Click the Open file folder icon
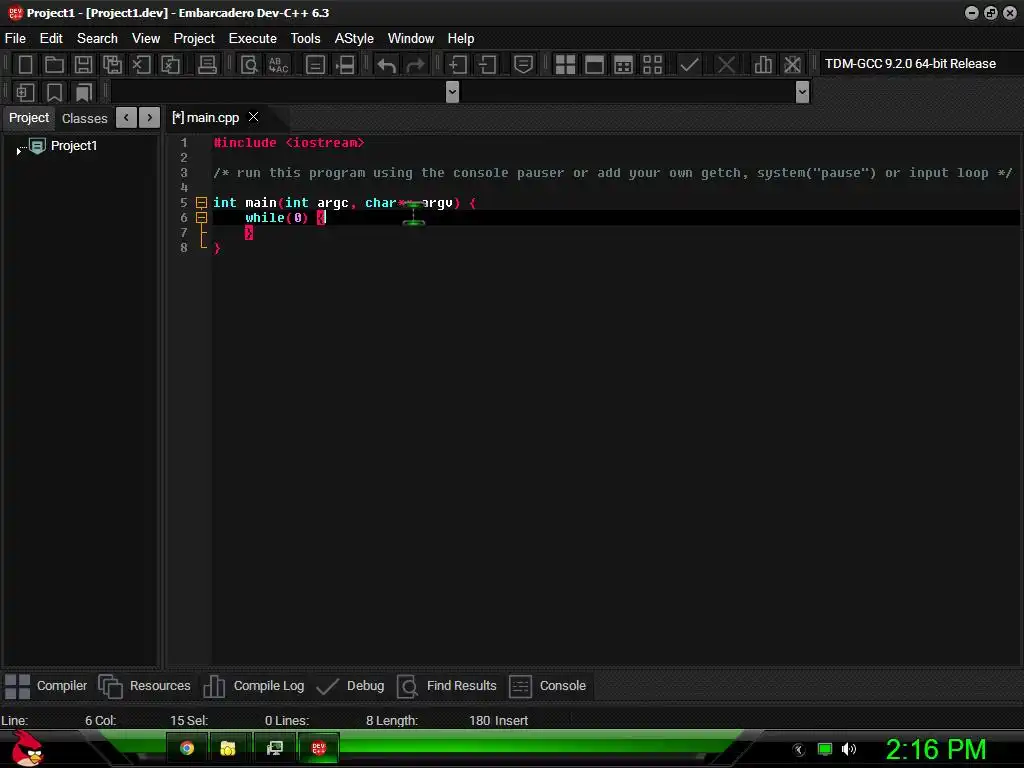Viewport: 1024px width, 768px height. 54,64
